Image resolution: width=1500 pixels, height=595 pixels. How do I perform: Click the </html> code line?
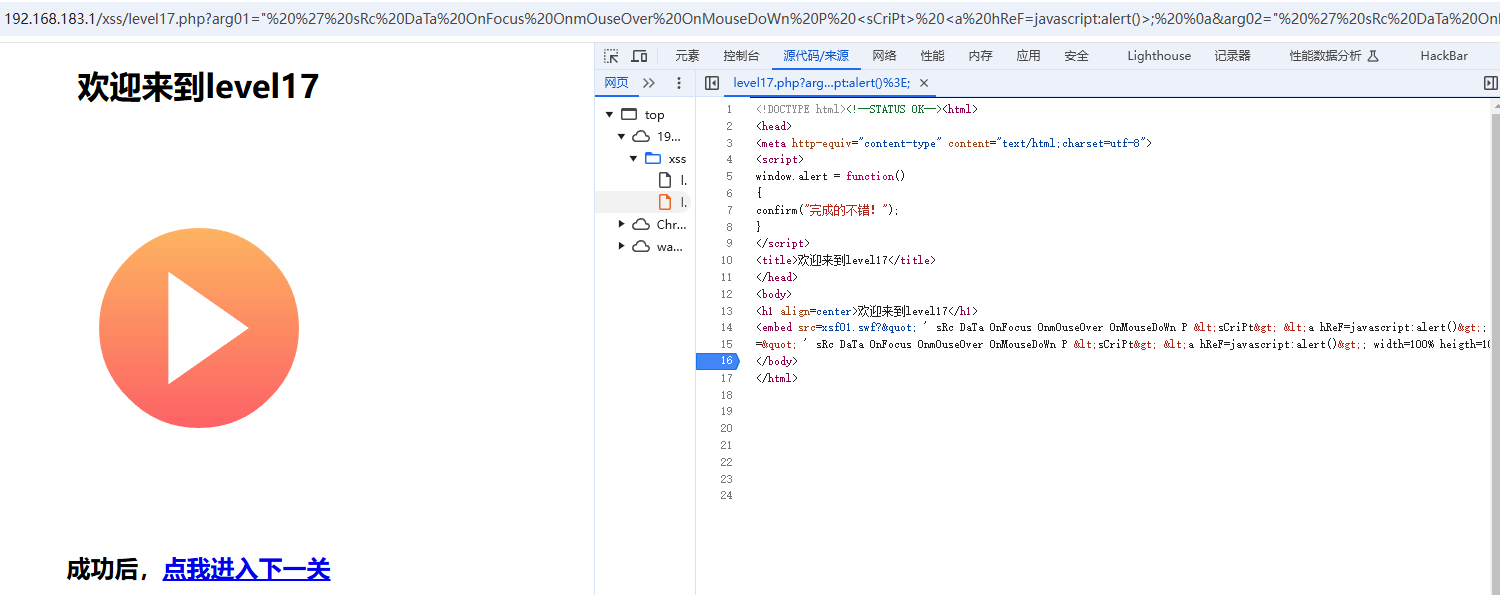777,378
